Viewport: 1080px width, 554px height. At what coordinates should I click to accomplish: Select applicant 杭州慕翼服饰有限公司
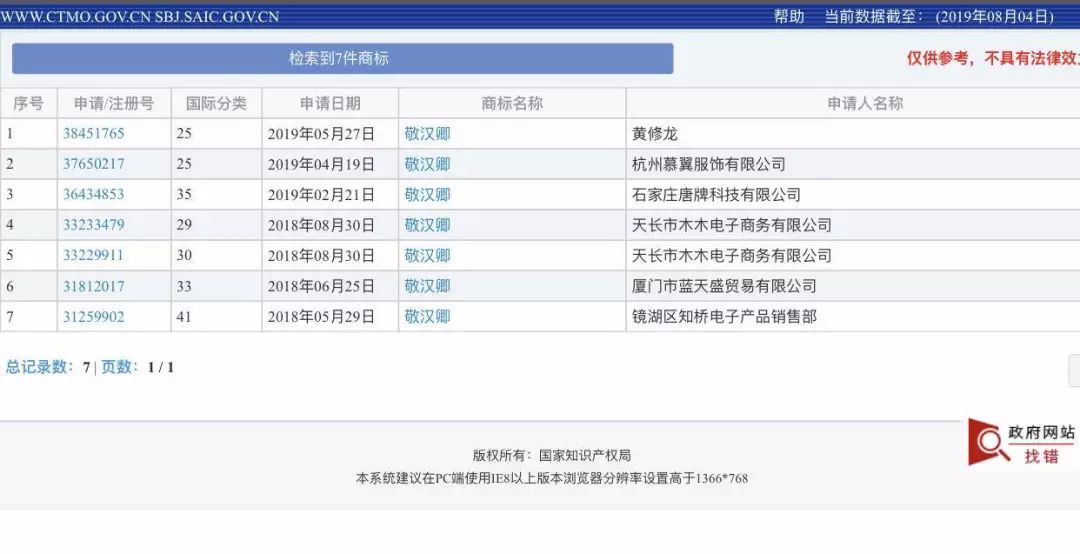709,164
